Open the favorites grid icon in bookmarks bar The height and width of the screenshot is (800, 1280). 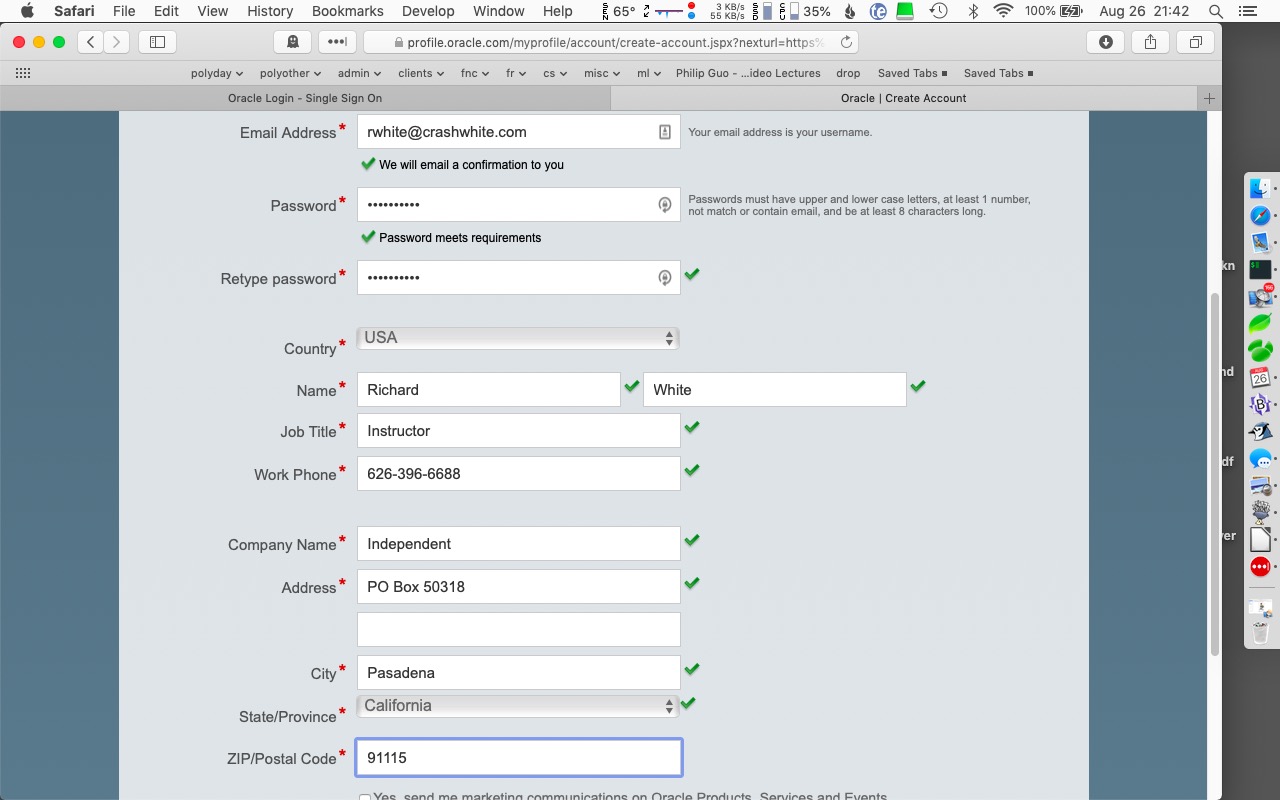pos(23,73)
